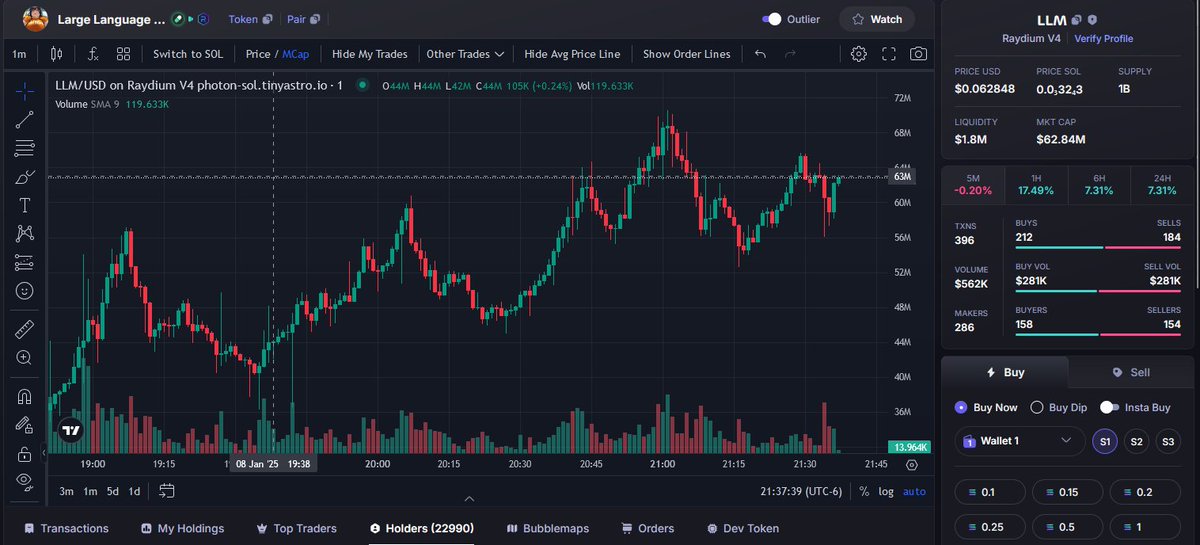Open the Bubblemaps tab
The image size is (1200, 545).
tap(548, 528)
